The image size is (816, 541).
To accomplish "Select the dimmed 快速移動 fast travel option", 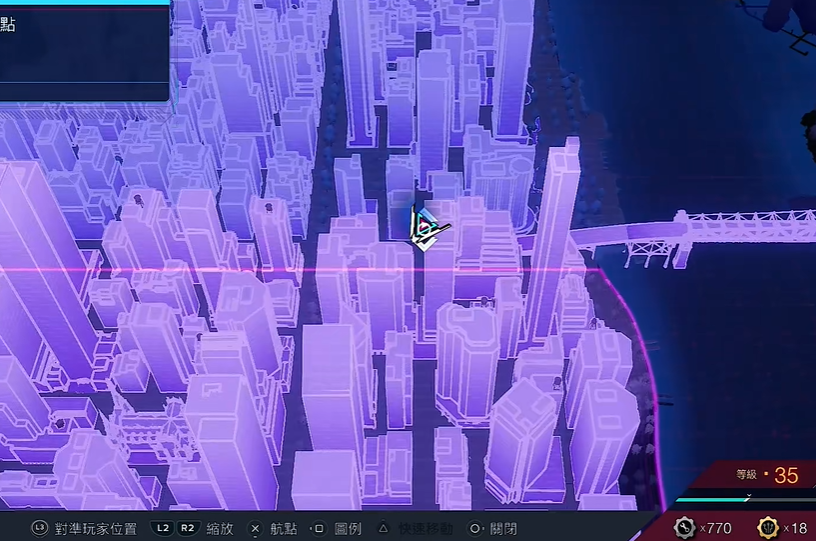I will click(425, 529).
